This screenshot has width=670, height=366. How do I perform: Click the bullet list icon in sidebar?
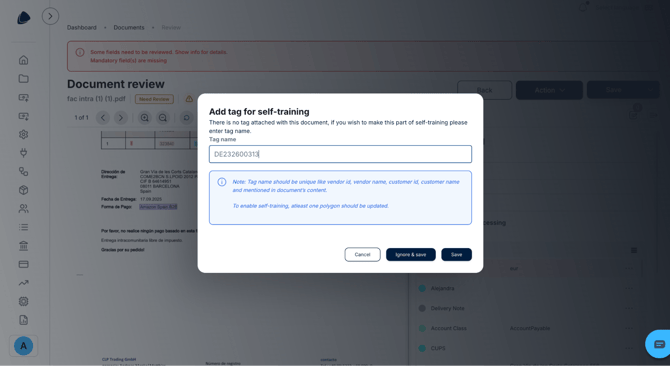[x=24, y=227]
